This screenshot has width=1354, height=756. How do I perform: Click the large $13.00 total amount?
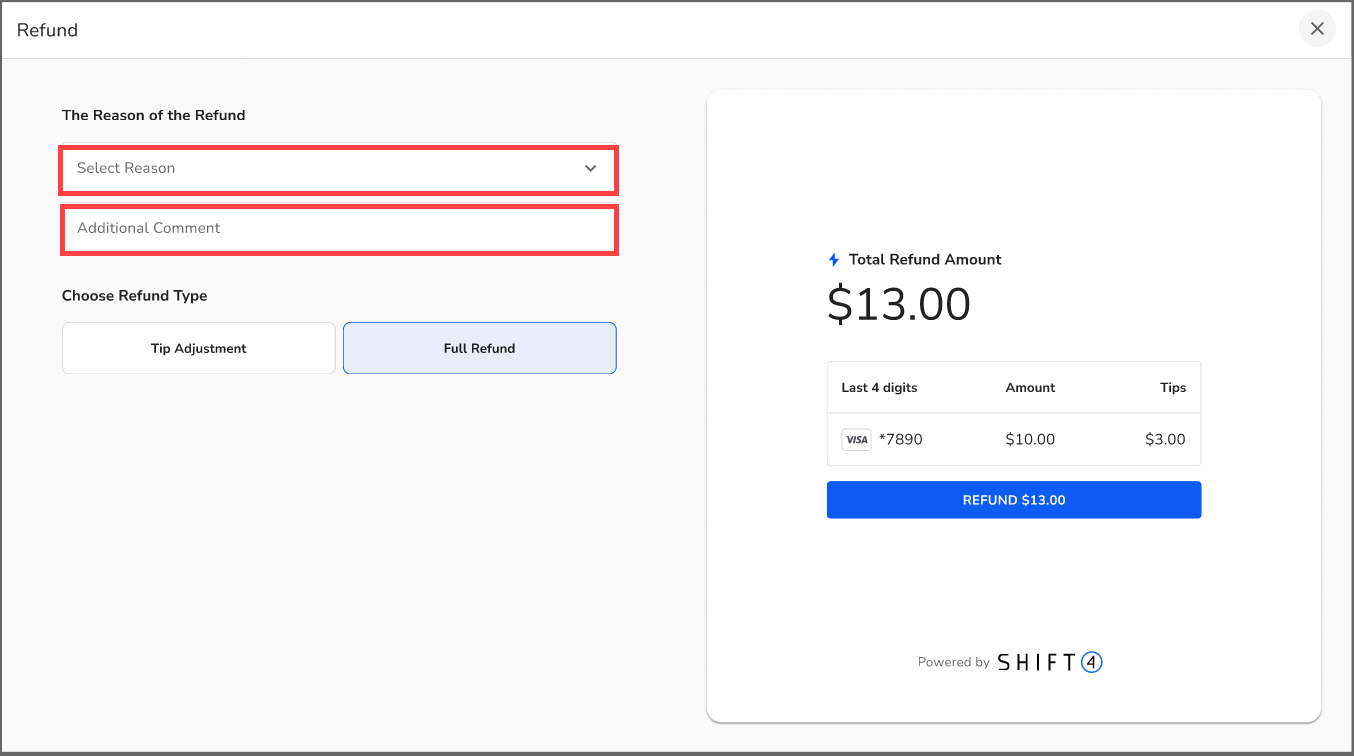[898, 305]
